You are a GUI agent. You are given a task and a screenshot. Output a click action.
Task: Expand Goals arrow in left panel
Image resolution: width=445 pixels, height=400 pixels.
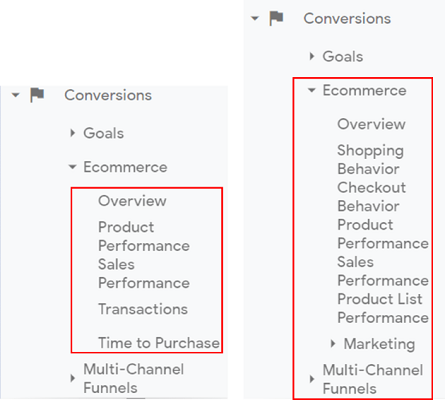pyautogui.click(x=73, y=133)
